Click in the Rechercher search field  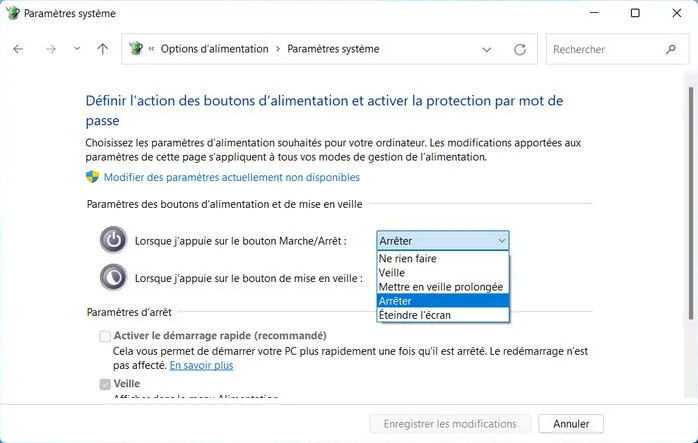point(605,49)
